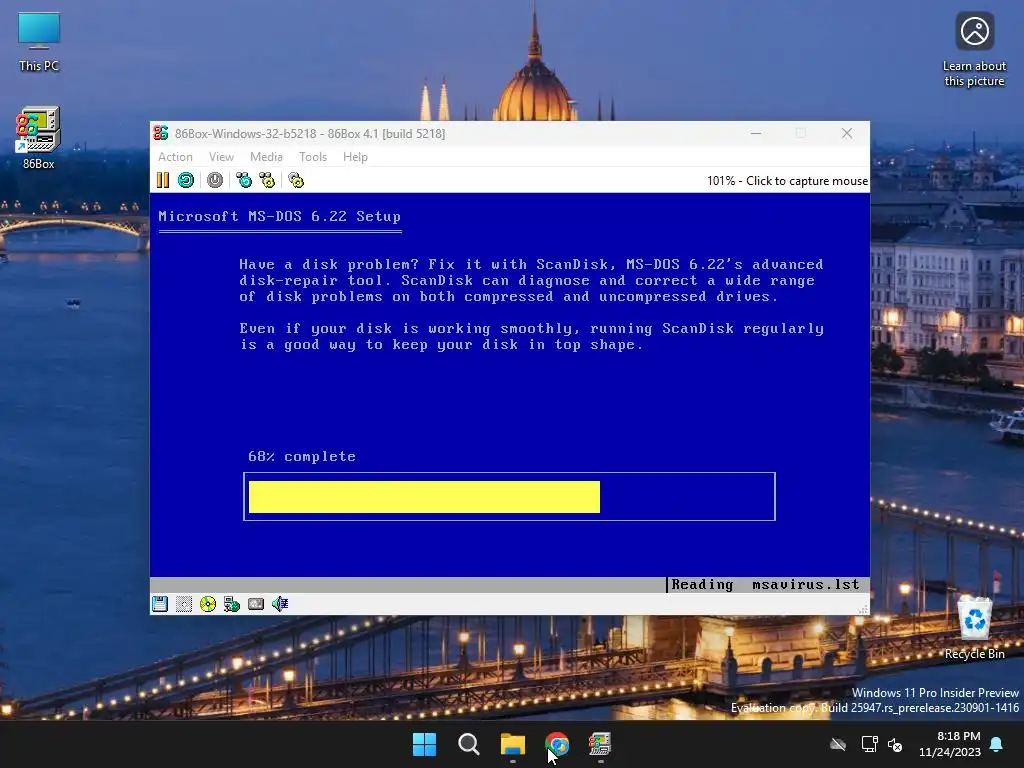Click the gray ACPI shutdown power icon
Viewport: 1024px width, 768px height.
(215, 180)
